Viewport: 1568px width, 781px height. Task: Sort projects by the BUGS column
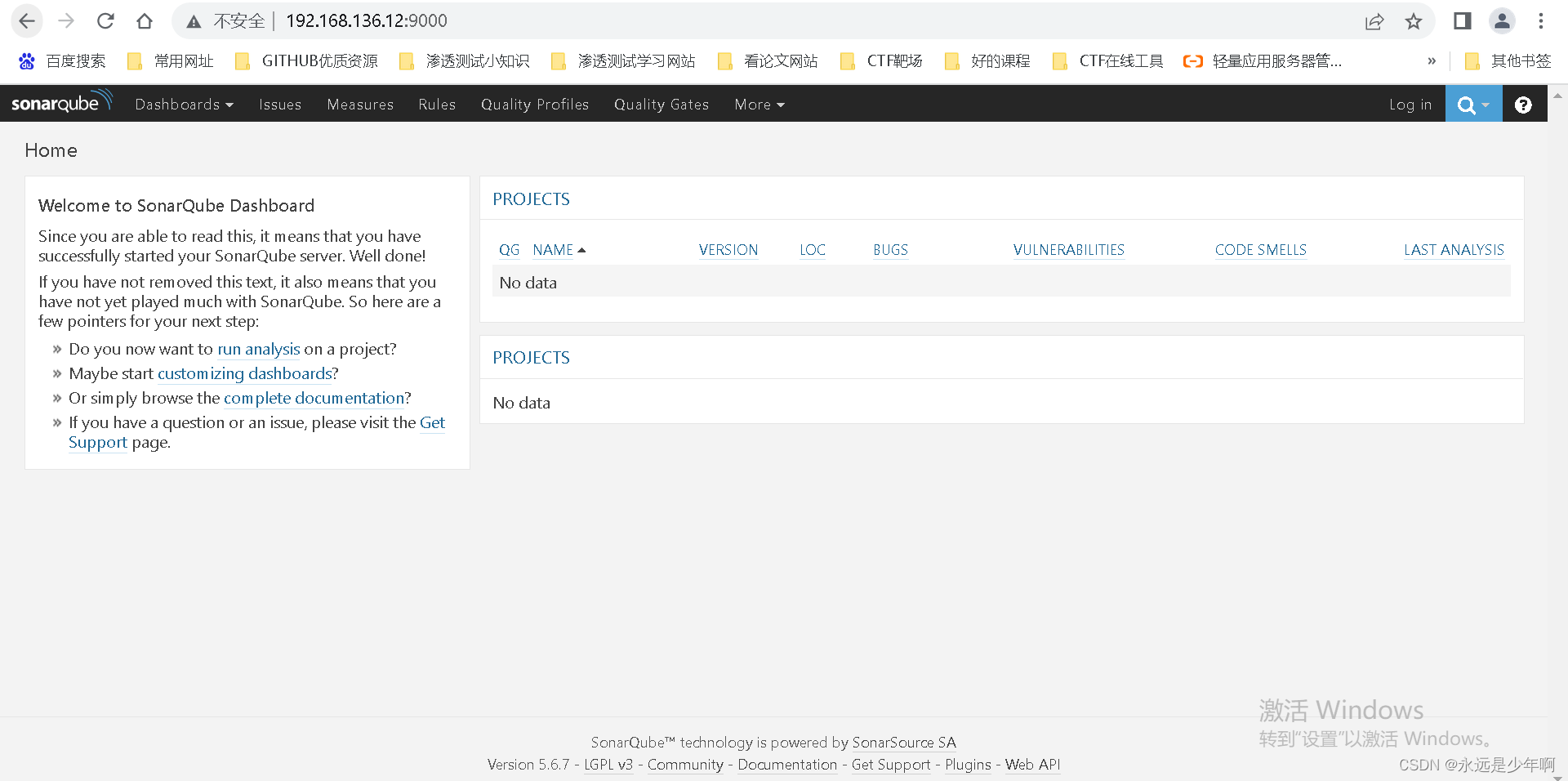click(x=891, y=250)
